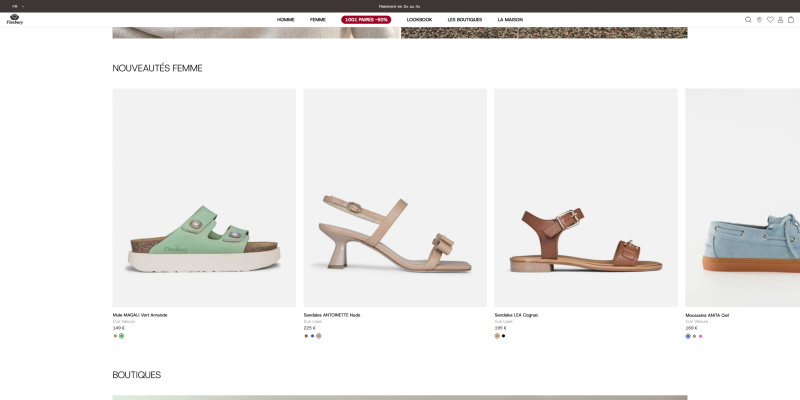Click Cuir Velours under Mocassins ANITA
Image resolution: width=800 pixels, height=400 pixels.
(x=697, y=321)
